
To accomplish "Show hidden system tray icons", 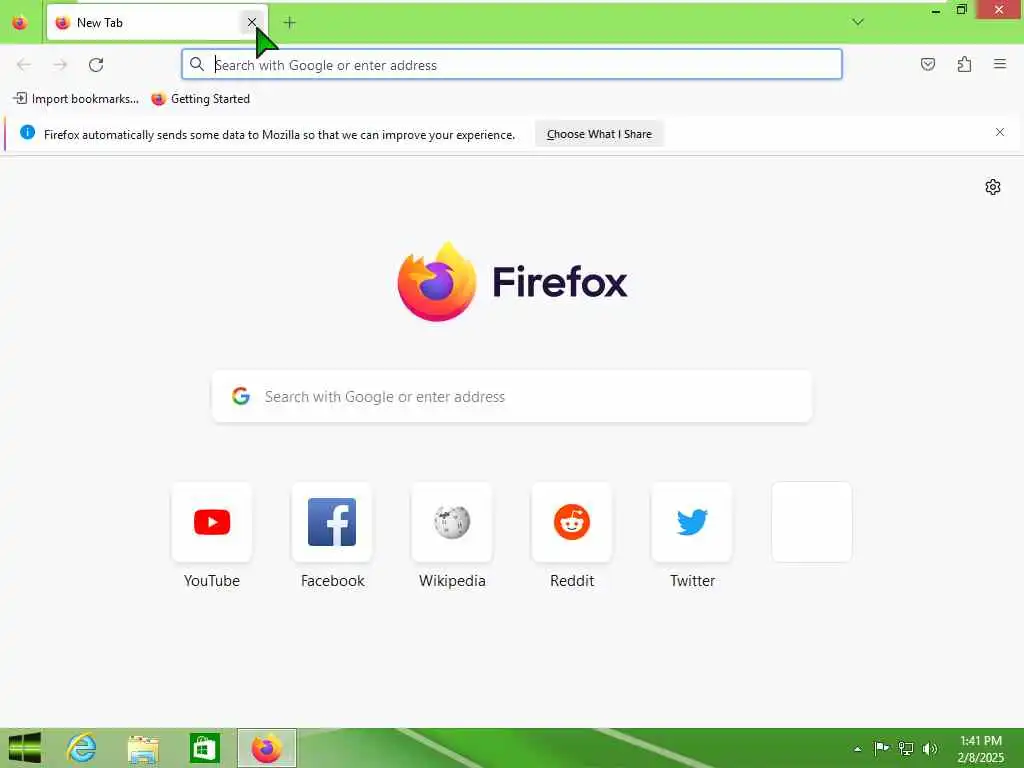I will tap(857, 749).
